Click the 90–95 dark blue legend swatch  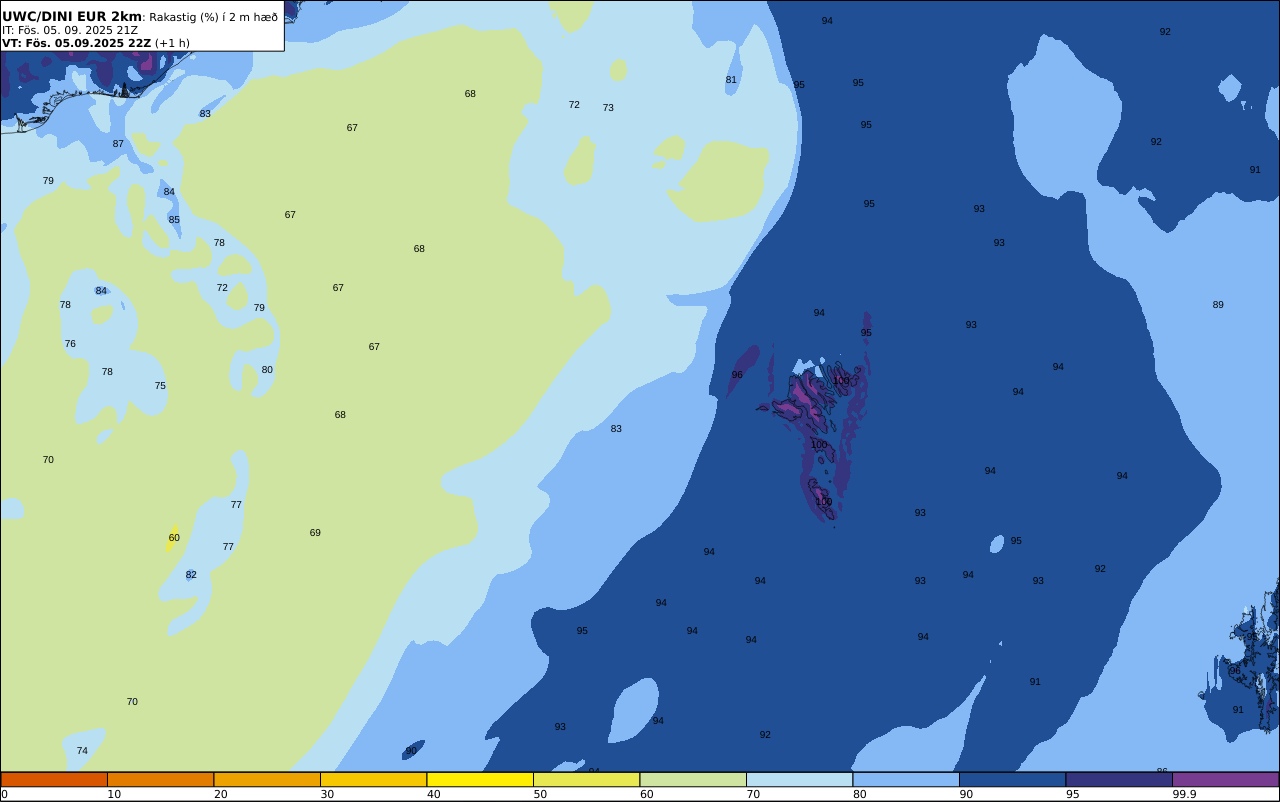[x=1012, y=779]
